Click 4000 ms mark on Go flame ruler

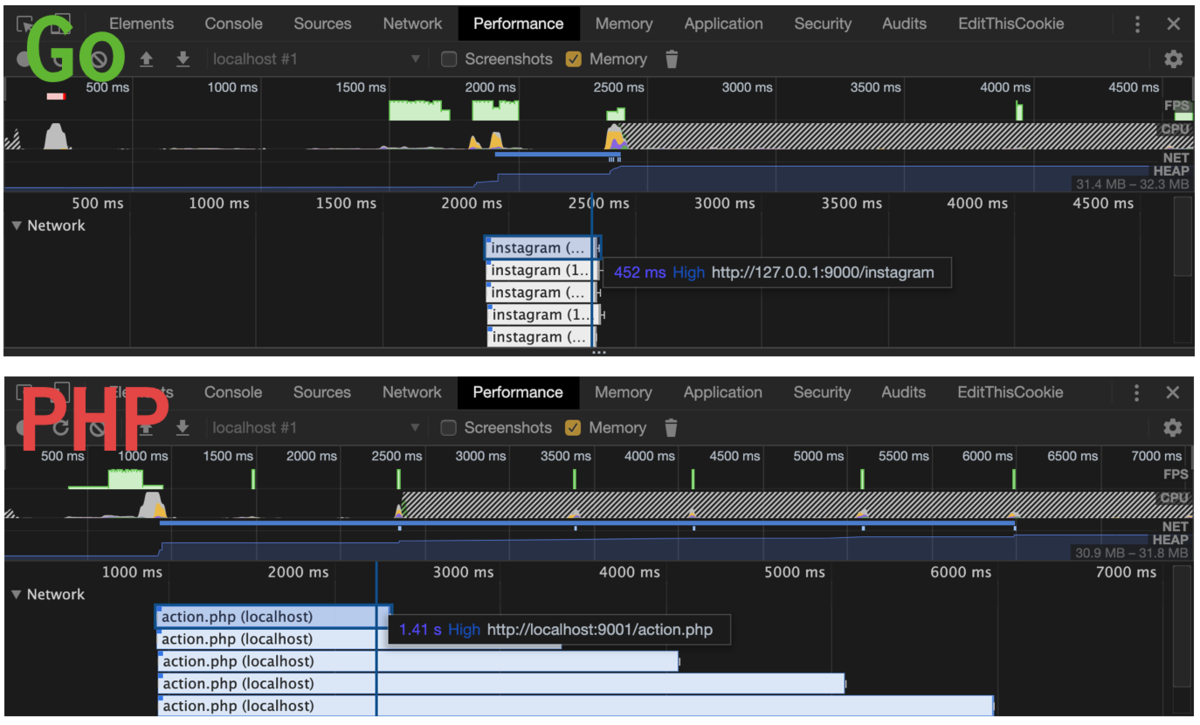977,204
